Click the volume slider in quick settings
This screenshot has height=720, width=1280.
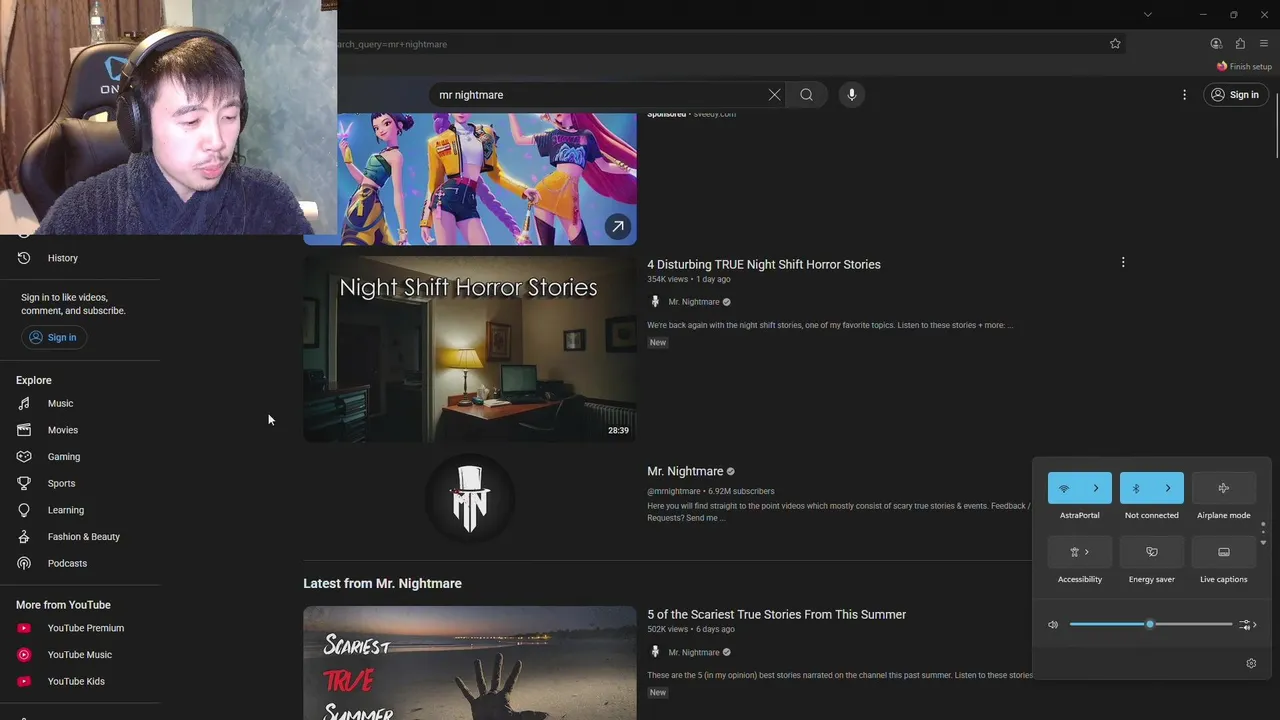coord(1151,624)
